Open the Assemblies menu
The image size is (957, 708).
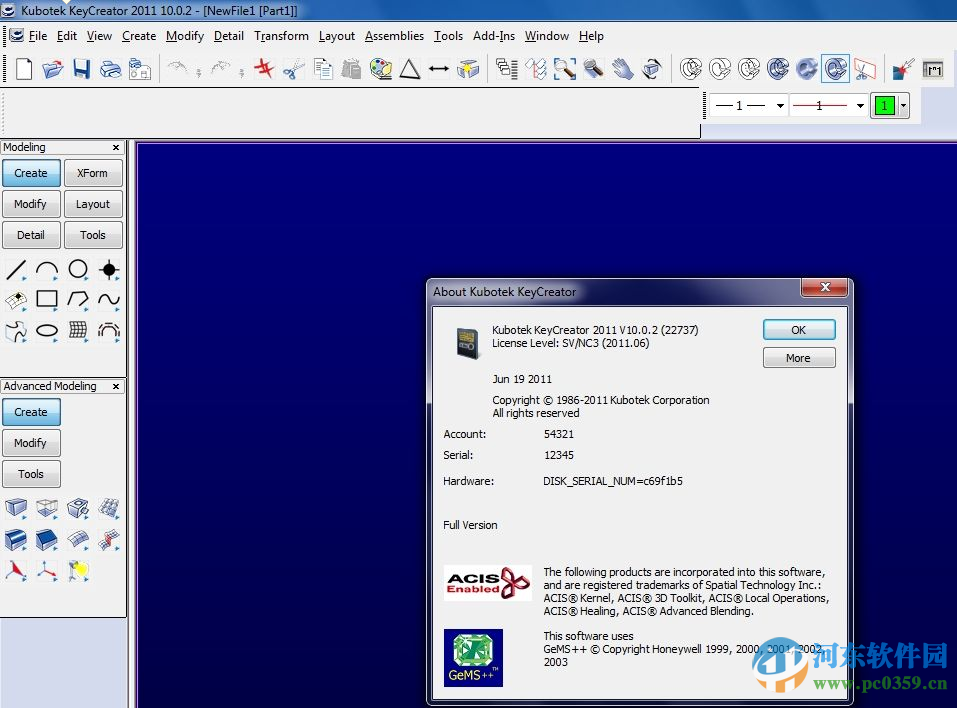point(394,36)
